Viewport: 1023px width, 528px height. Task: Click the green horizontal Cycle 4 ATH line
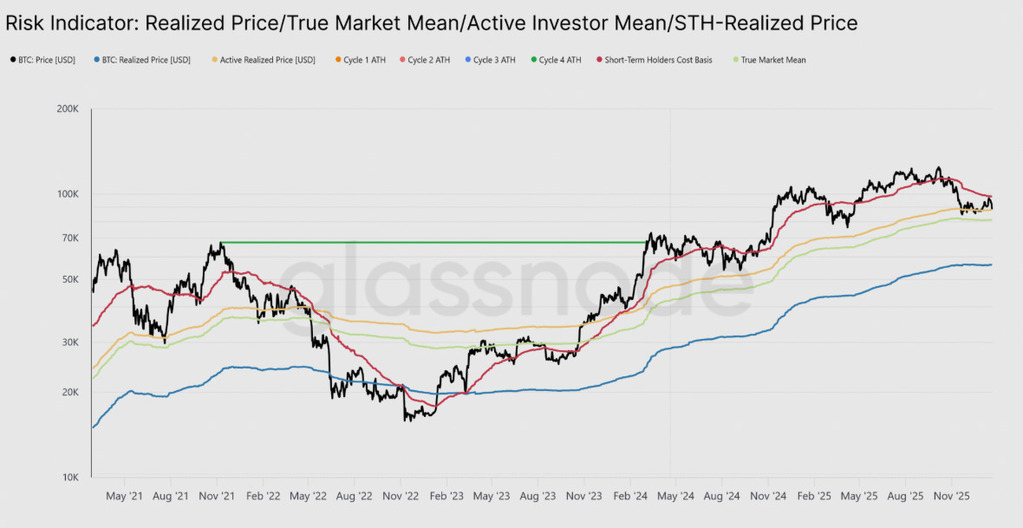430,242
